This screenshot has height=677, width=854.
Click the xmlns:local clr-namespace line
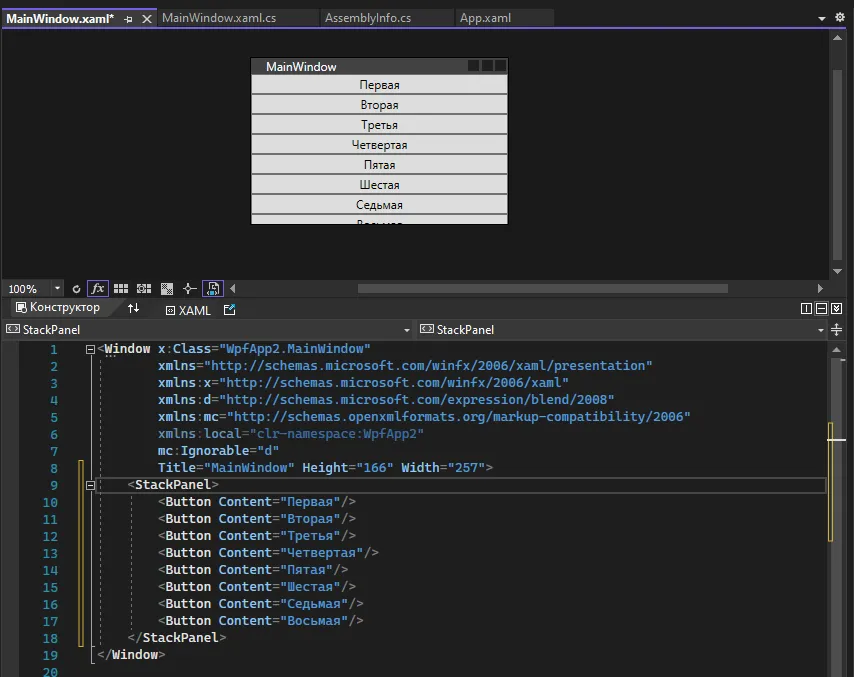[x=291, y=434]
